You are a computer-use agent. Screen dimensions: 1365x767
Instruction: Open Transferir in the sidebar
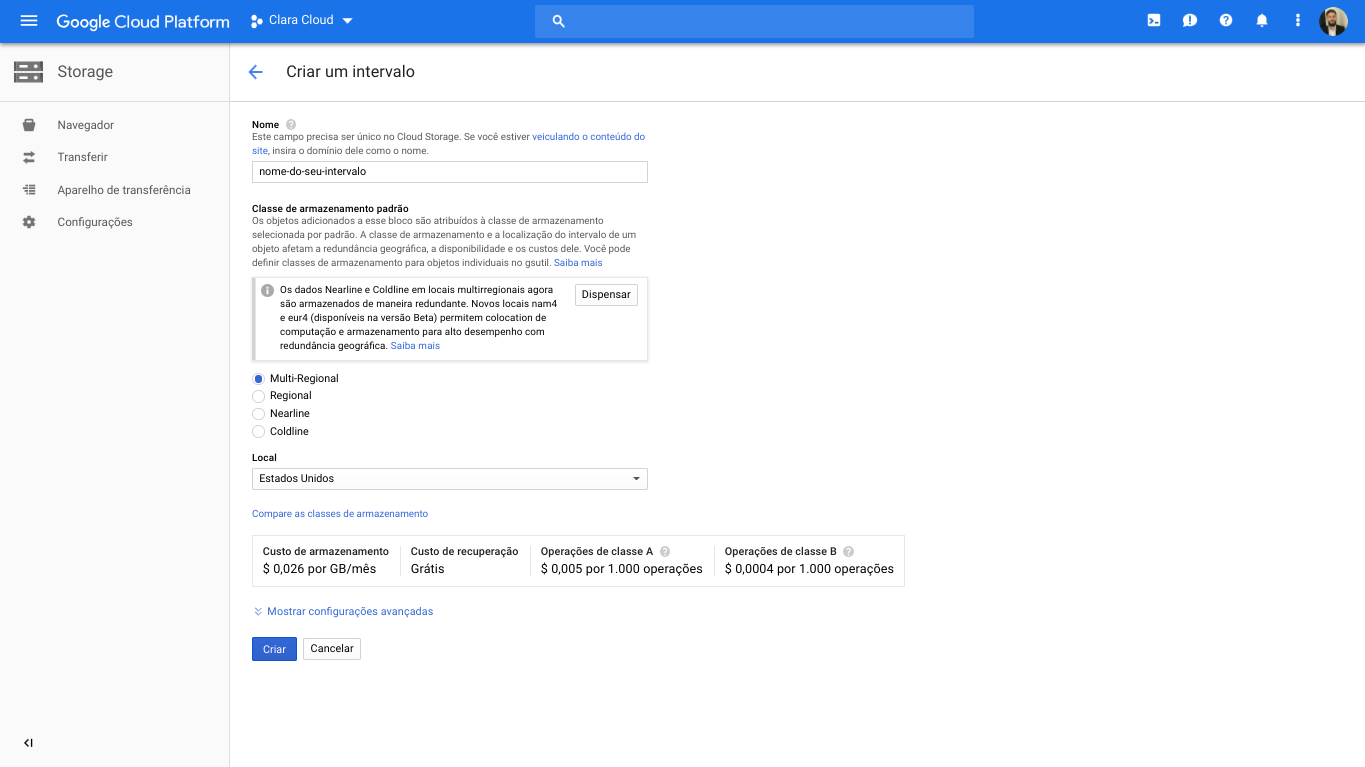[82, 157]
